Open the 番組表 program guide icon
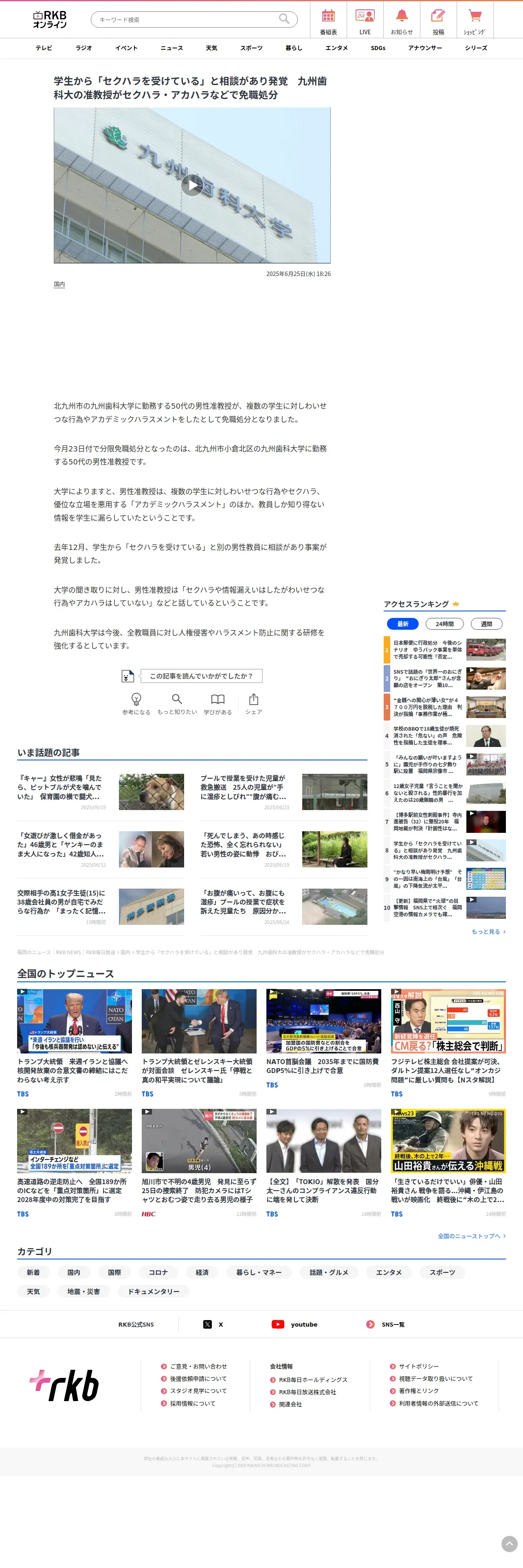 coord(328,21)
